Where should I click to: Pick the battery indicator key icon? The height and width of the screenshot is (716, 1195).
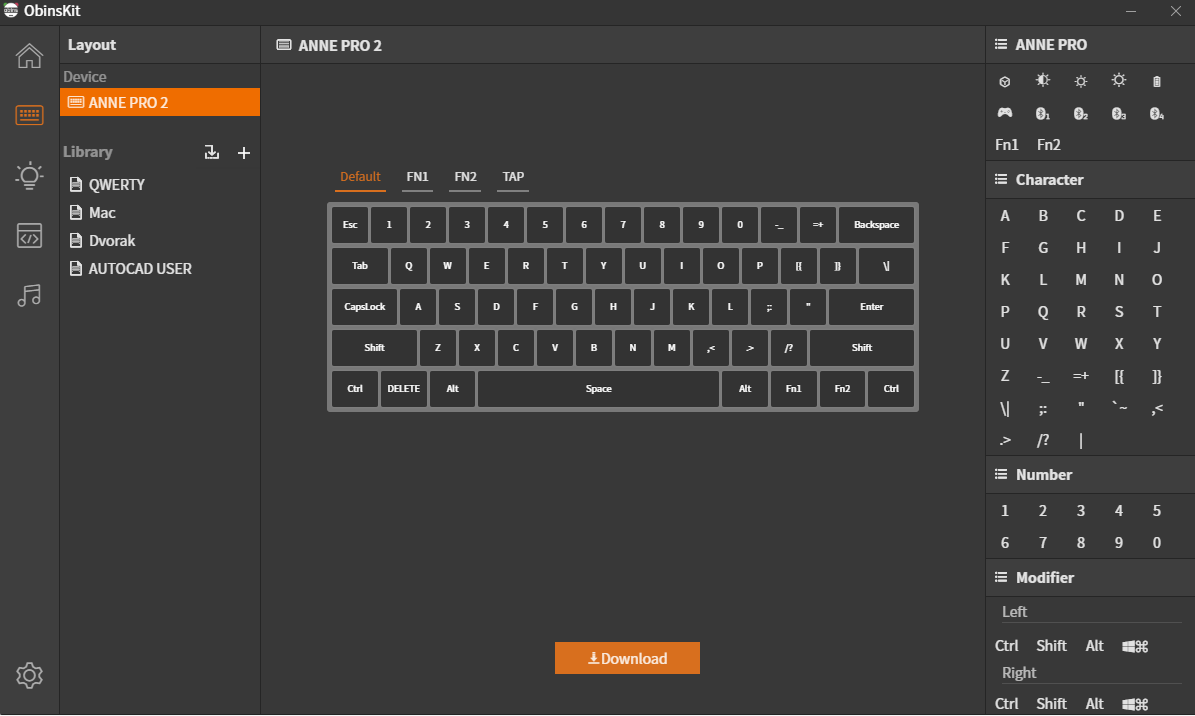[x=1157, y=82]
